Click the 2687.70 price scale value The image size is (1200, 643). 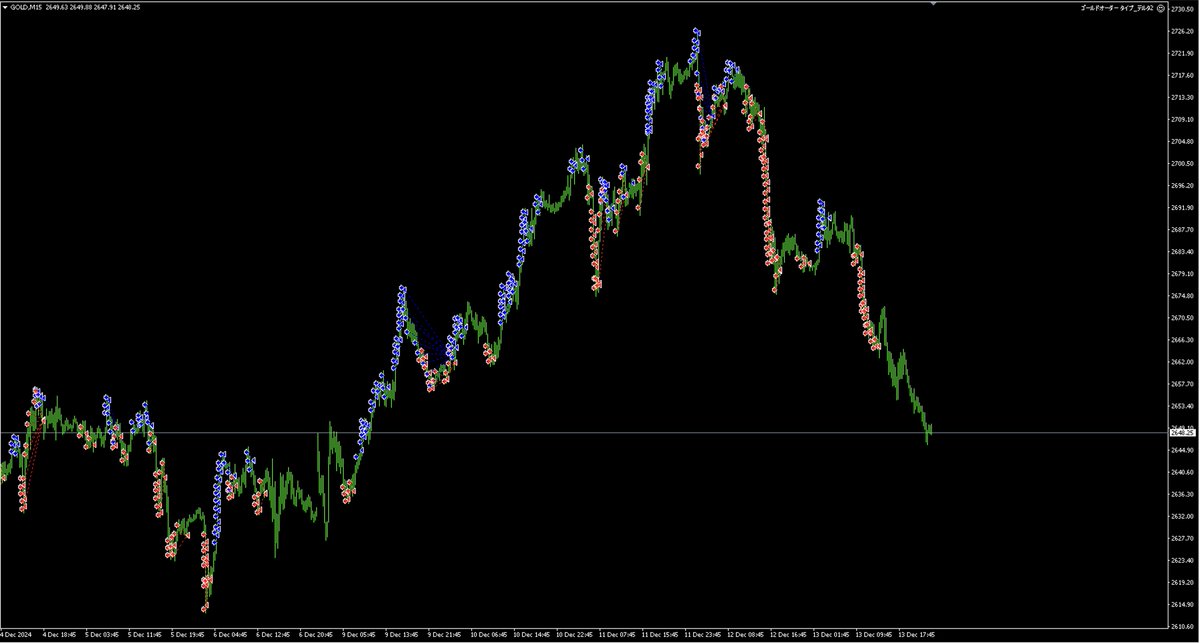pos(1180,229)
